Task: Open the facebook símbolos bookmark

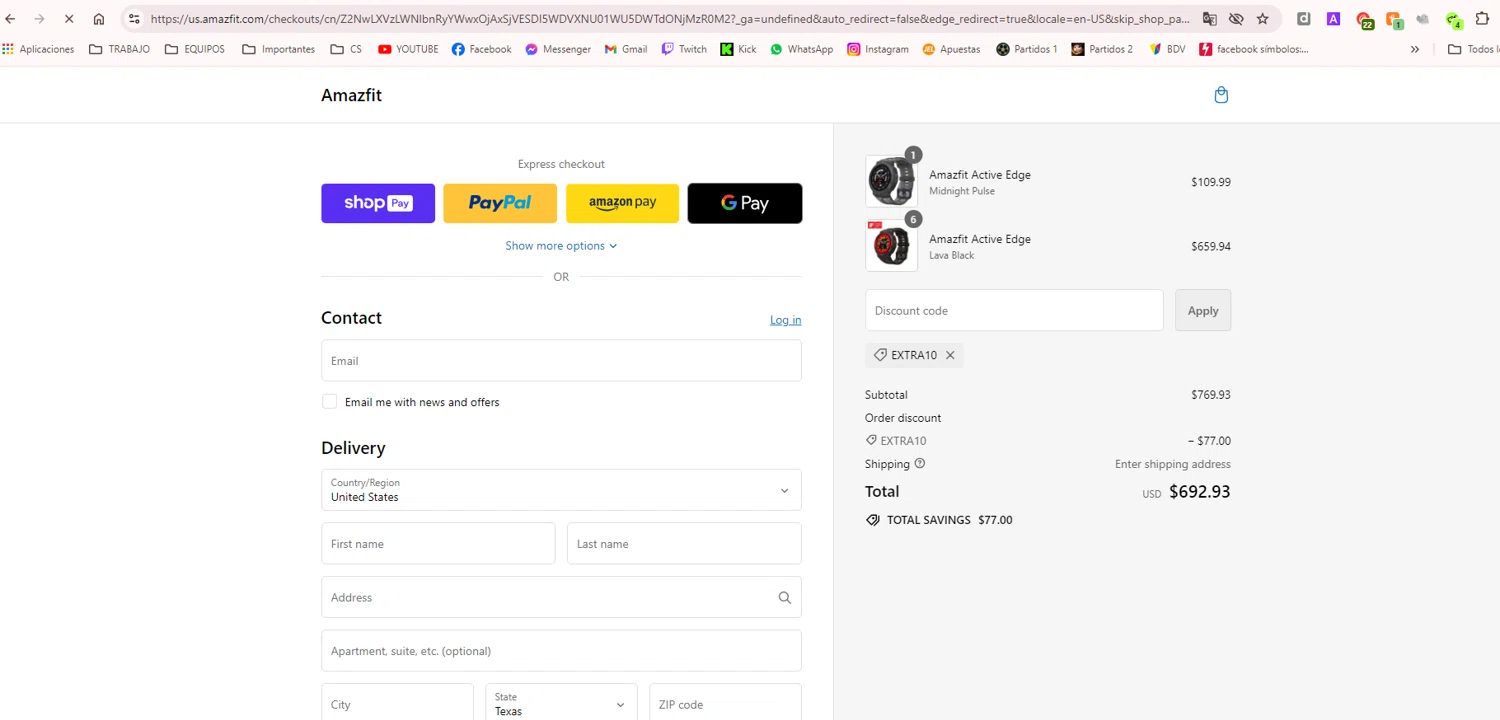Action: (1254, 49)
